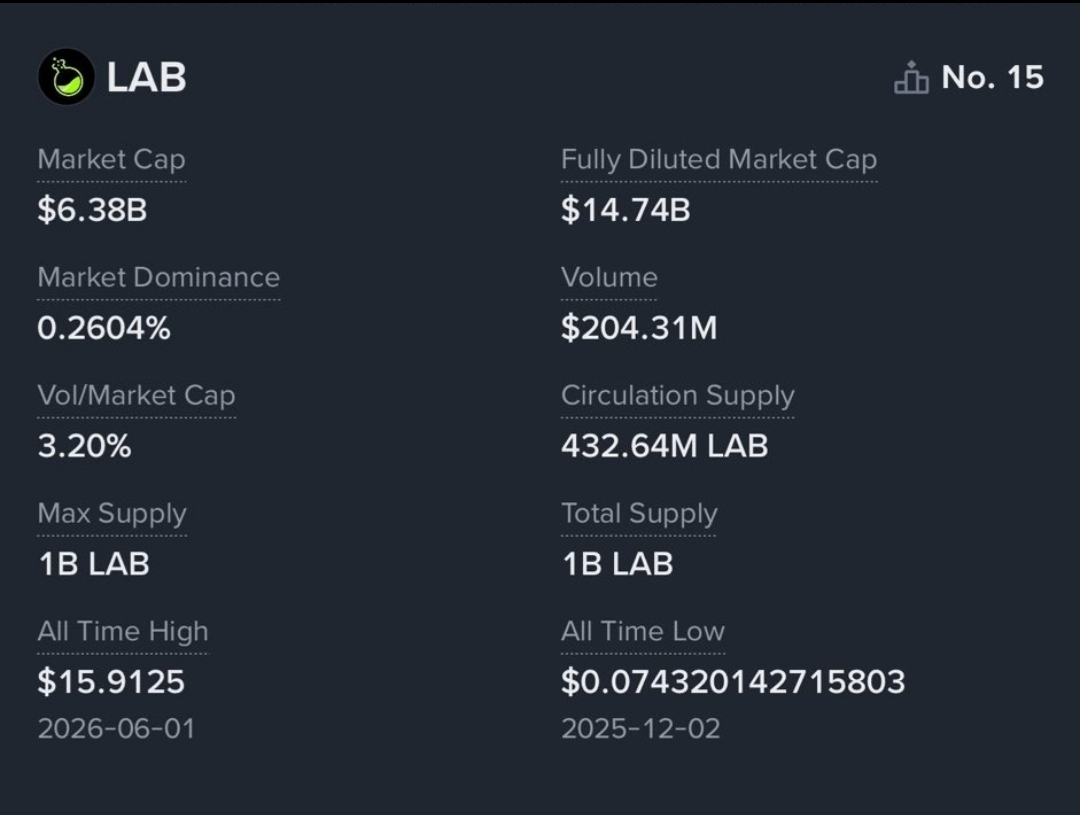The image size is (1080, 815).
Task: Tap the All Time High label
Action: pos(123,632)
